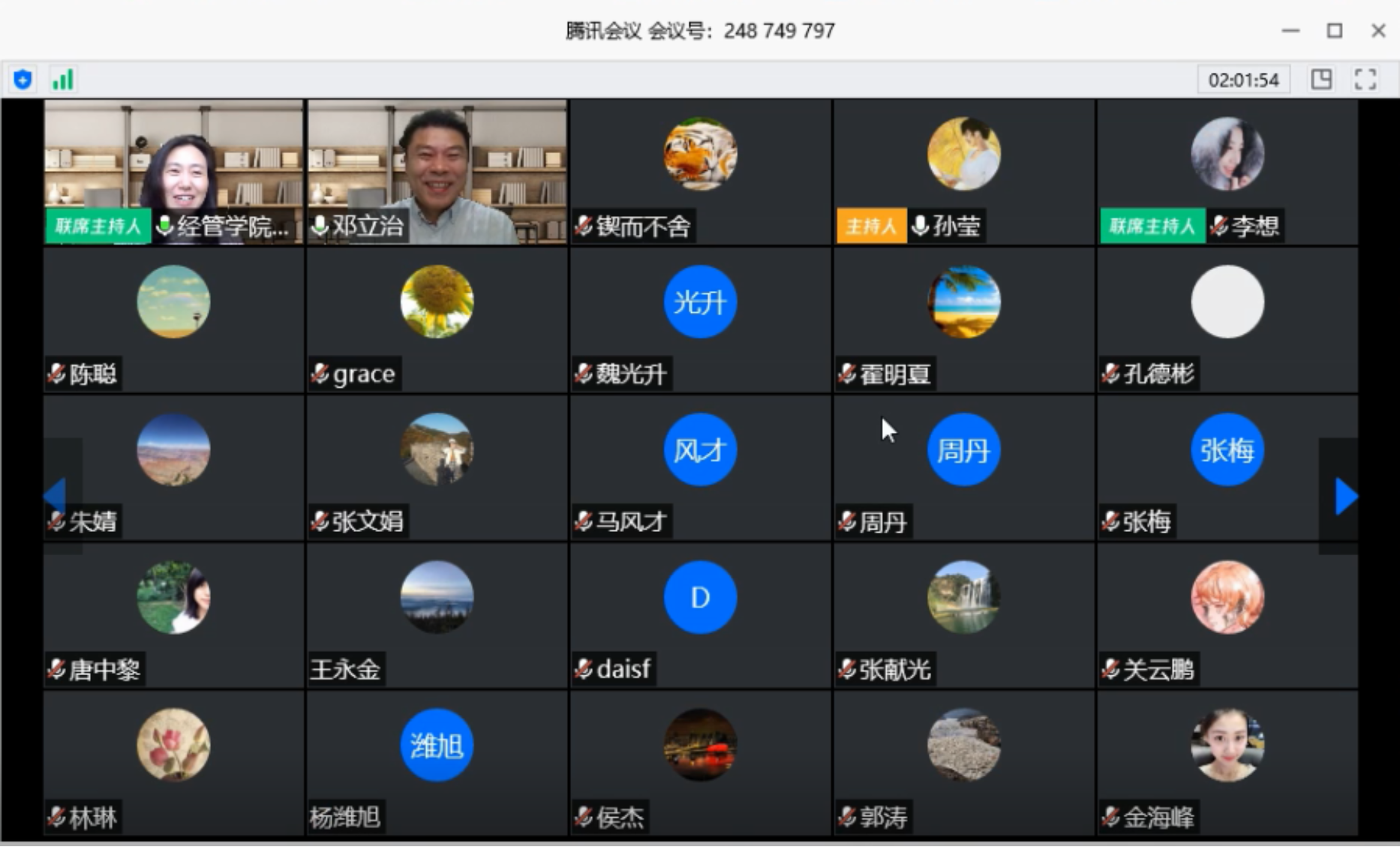Click the security shield icon in toolbar
The width and height of the screenshot is (1400, 847).
click(x=22, y=78)
